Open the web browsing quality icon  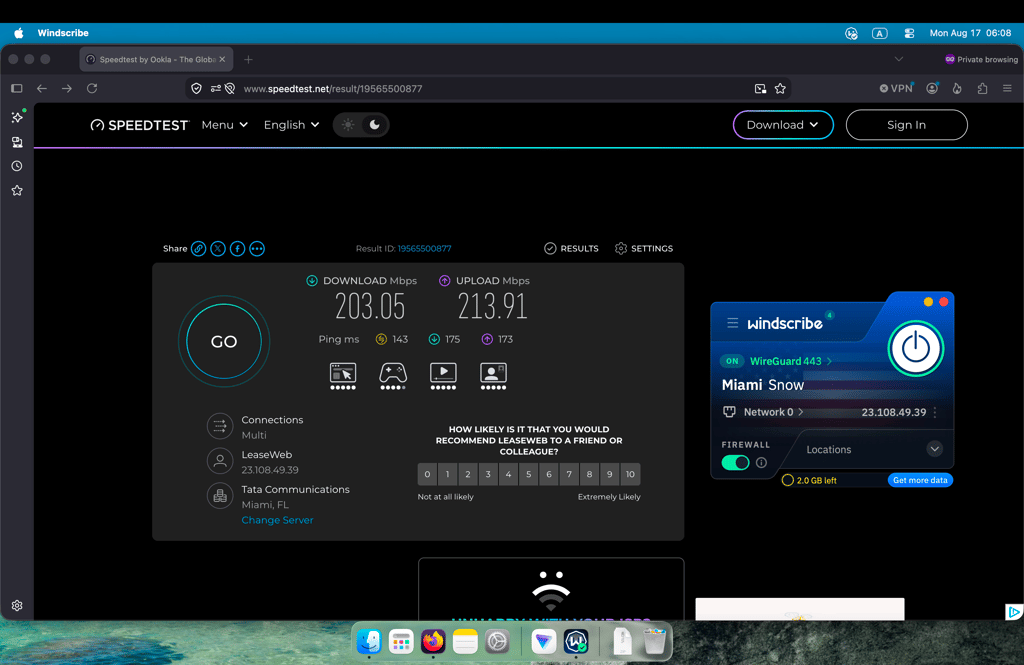pyautogui.click(x=343, y=376)
